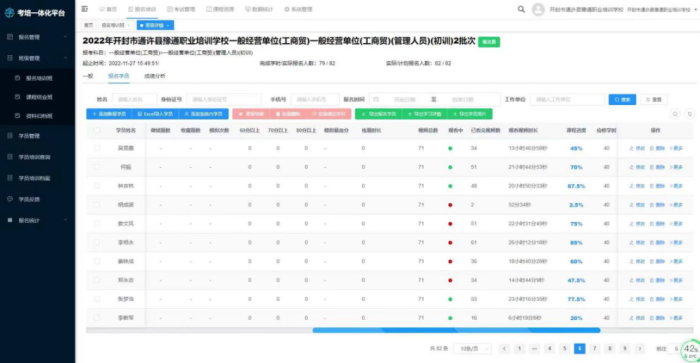Go to previous page with left arrow
700x363 pixels.
click(x=504, y=349)
